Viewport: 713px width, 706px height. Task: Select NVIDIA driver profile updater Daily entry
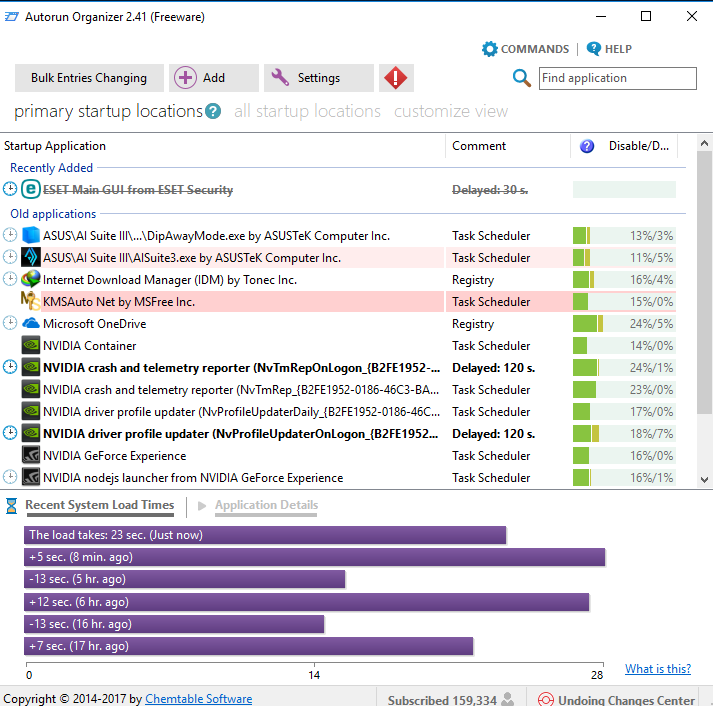click(339, 411)
